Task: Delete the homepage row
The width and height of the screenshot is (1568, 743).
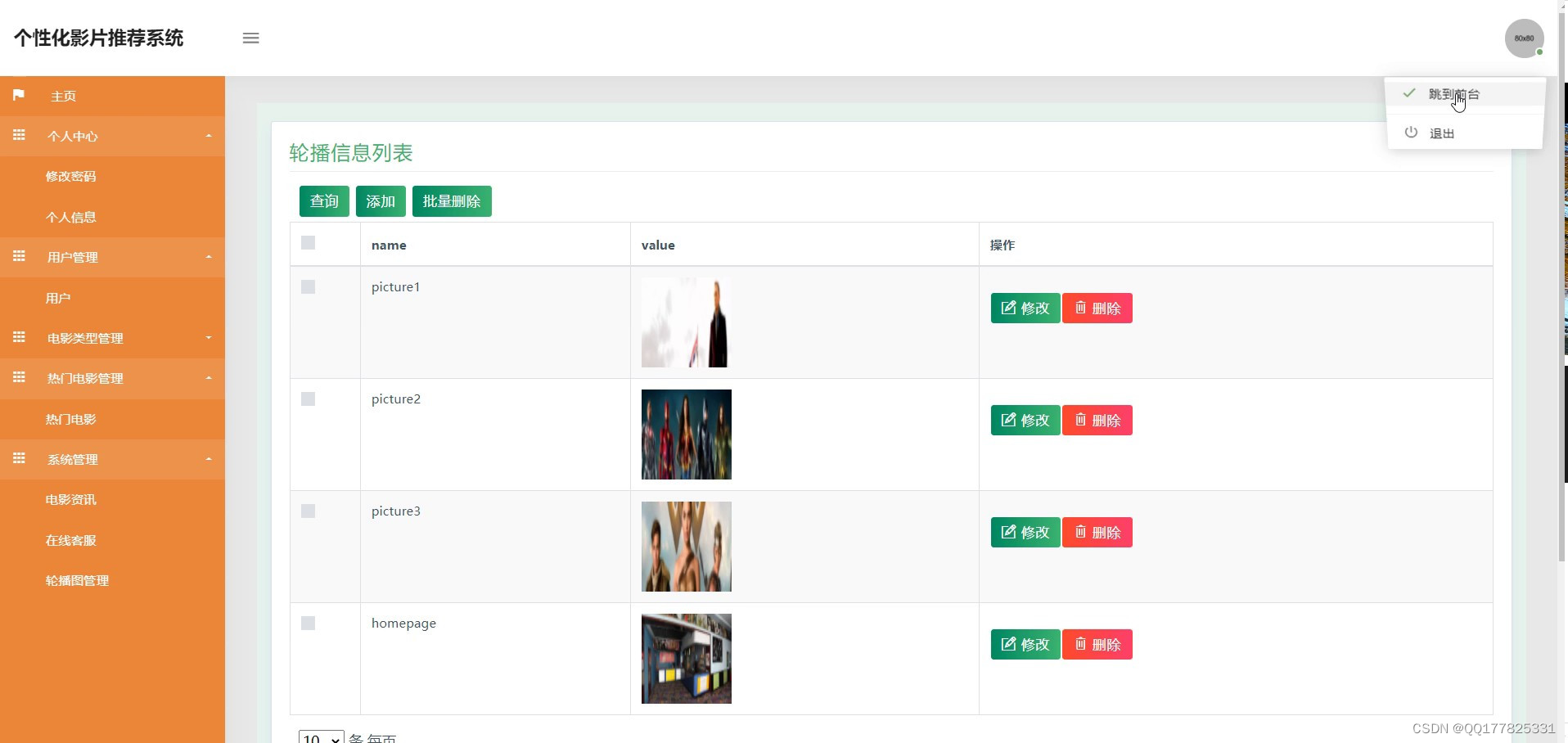Action: 1097,645
